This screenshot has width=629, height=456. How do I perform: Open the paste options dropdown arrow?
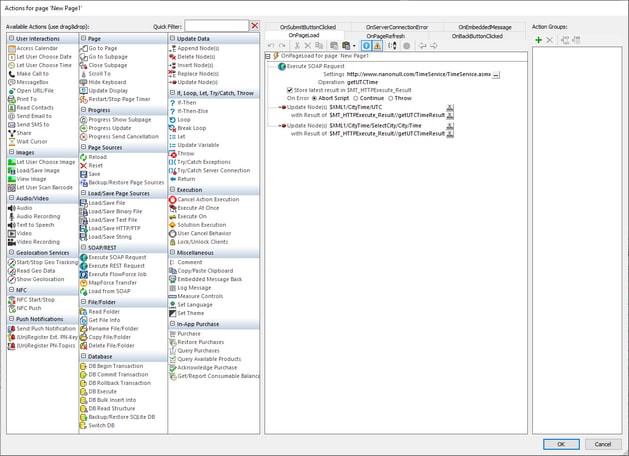[x=354, y=46]
